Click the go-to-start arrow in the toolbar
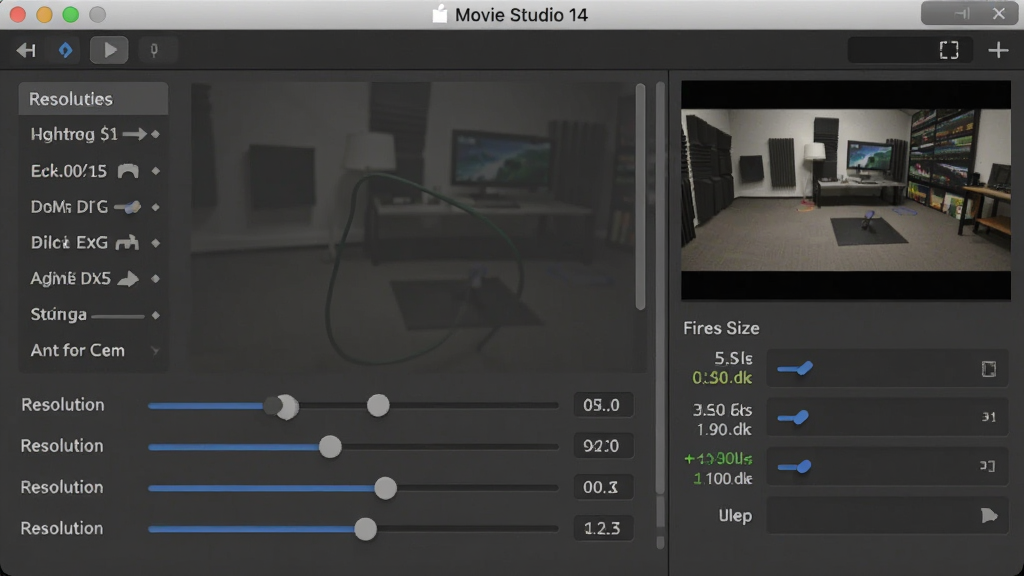The height and width of the screenshot is (576, 1024). tap(26, 50)
